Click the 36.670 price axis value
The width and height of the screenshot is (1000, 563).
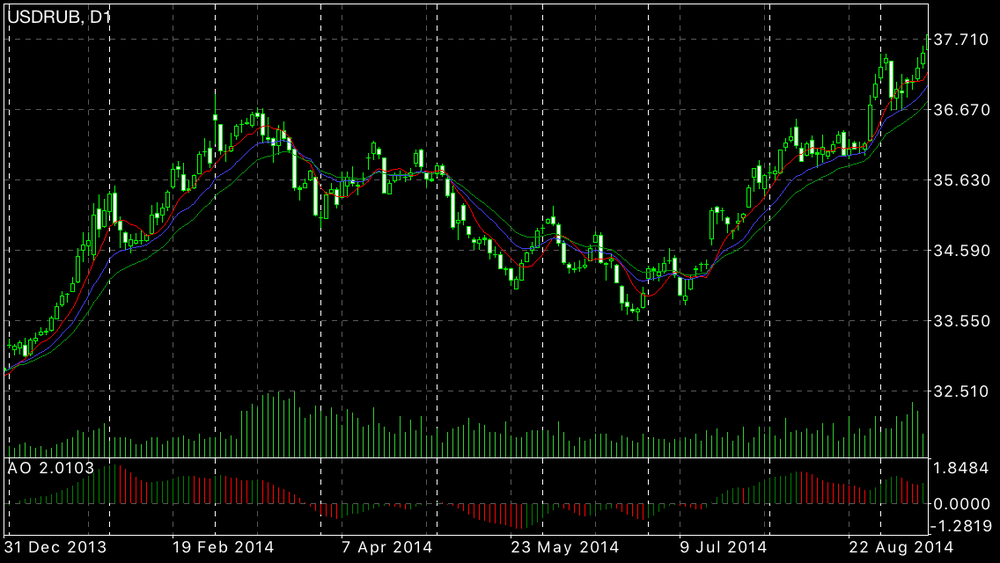tap(961, 110)
